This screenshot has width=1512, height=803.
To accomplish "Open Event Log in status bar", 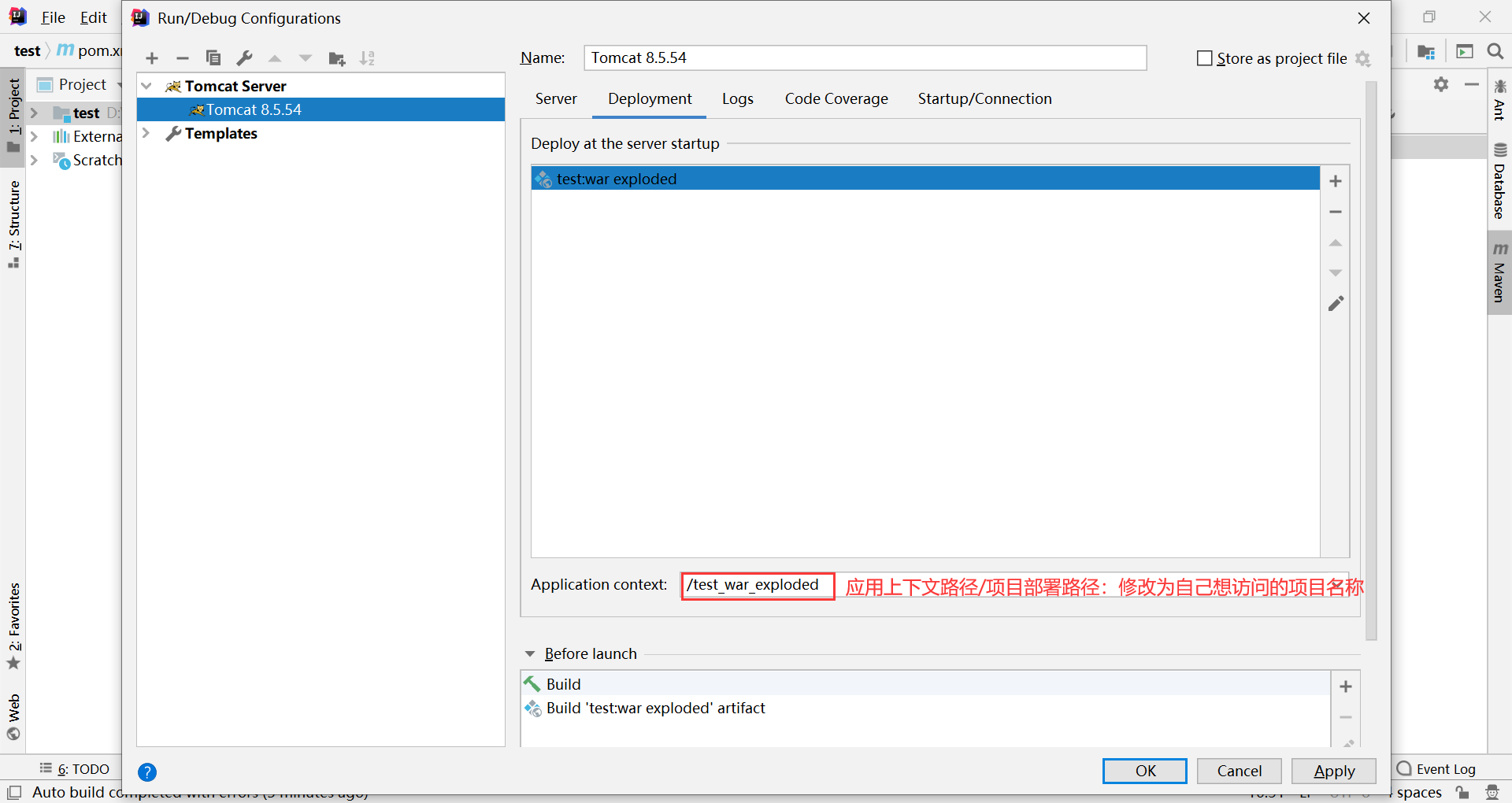I will click(1436, 769).
